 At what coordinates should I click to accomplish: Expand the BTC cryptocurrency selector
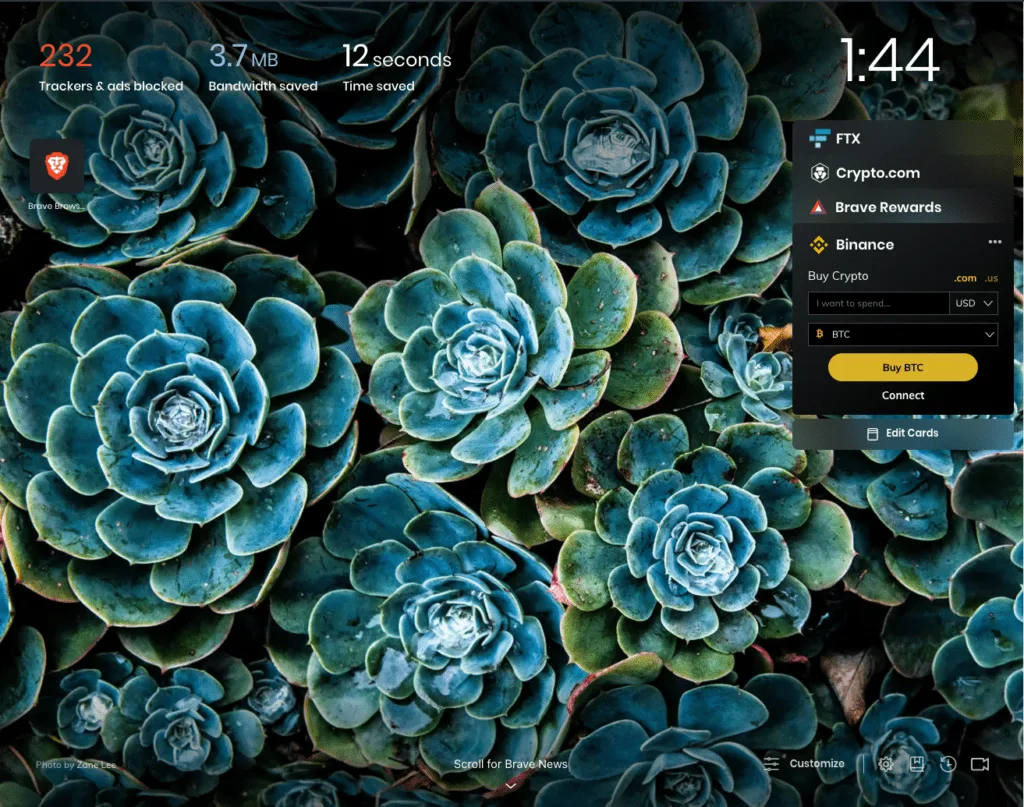902,334
